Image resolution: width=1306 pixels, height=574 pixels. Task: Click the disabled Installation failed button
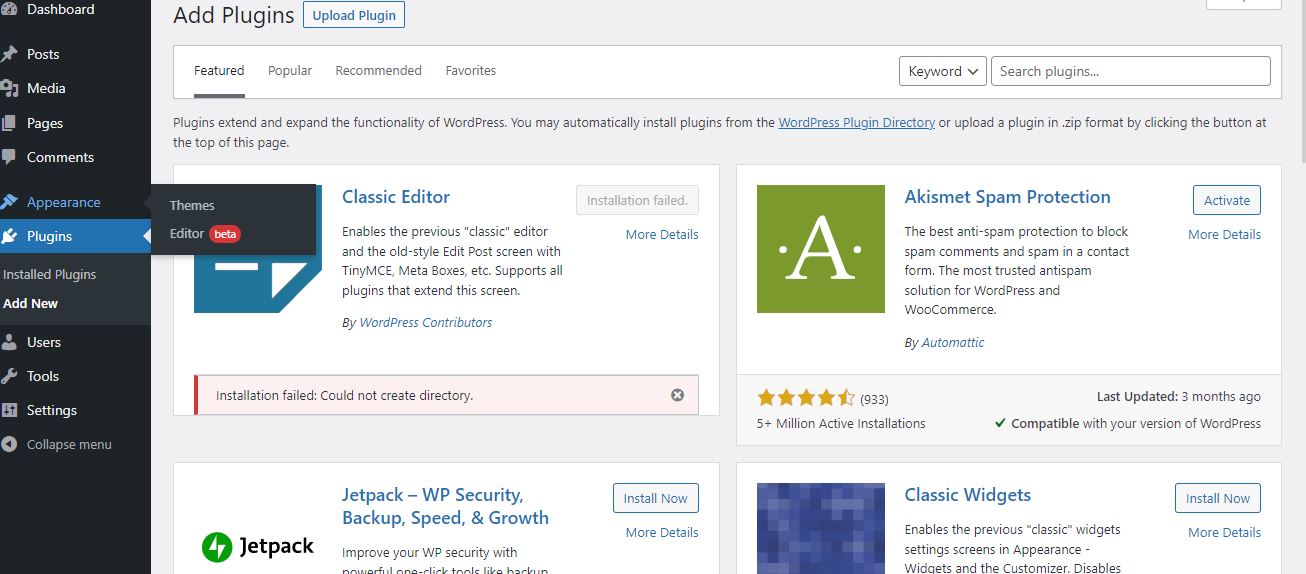(637, 200)
